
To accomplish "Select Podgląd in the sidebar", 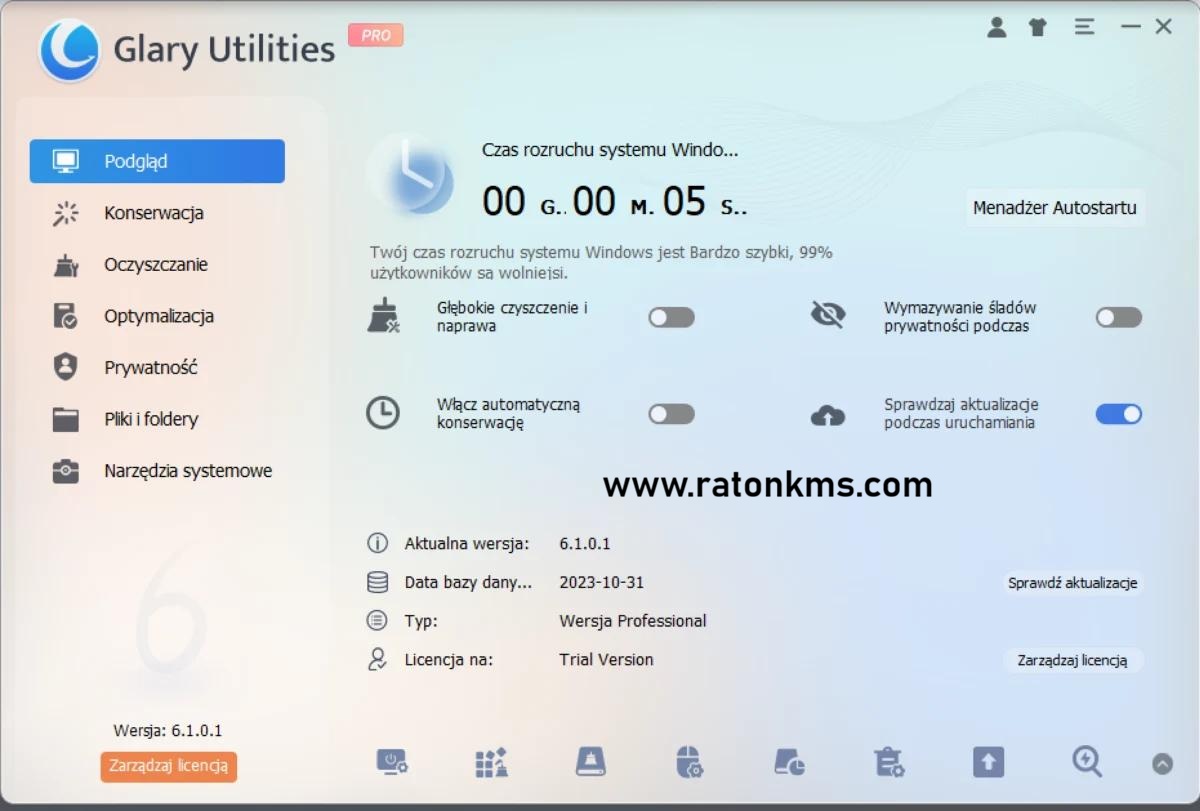I will coord(157,161).
